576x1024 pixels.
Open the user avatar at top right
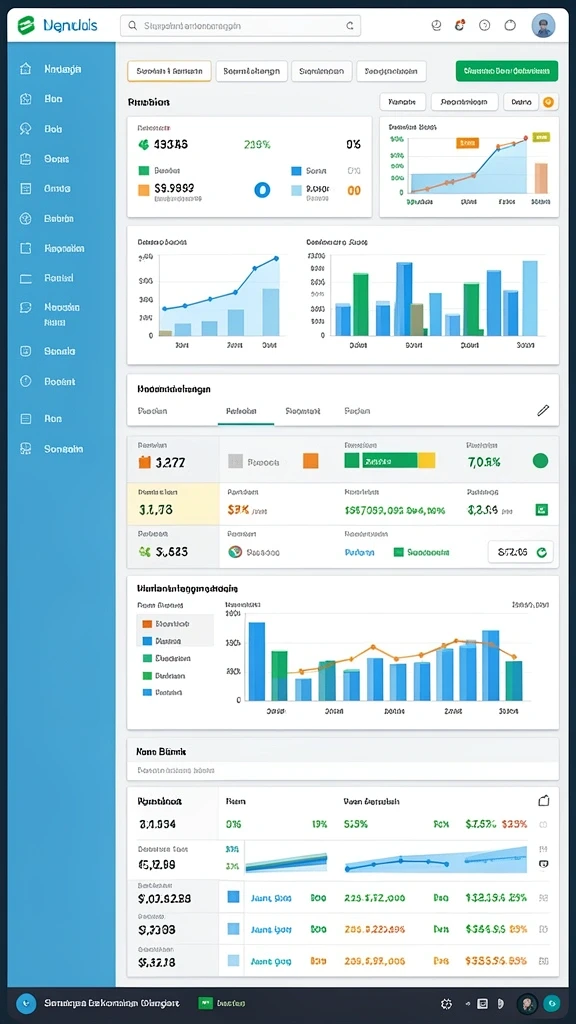[543, 25]
